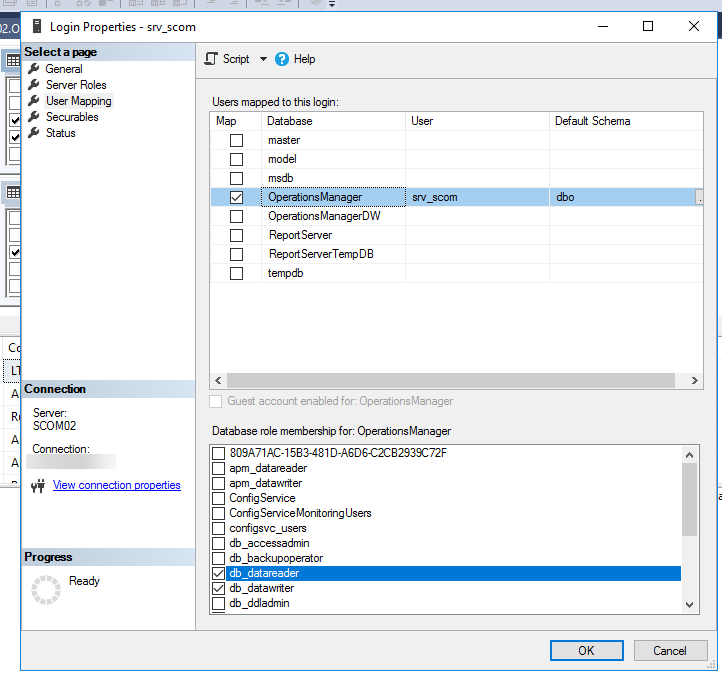The width and height of the screenshot is (722, 677).
Task: Select the User Mapping page
Action: pos(79,101)
